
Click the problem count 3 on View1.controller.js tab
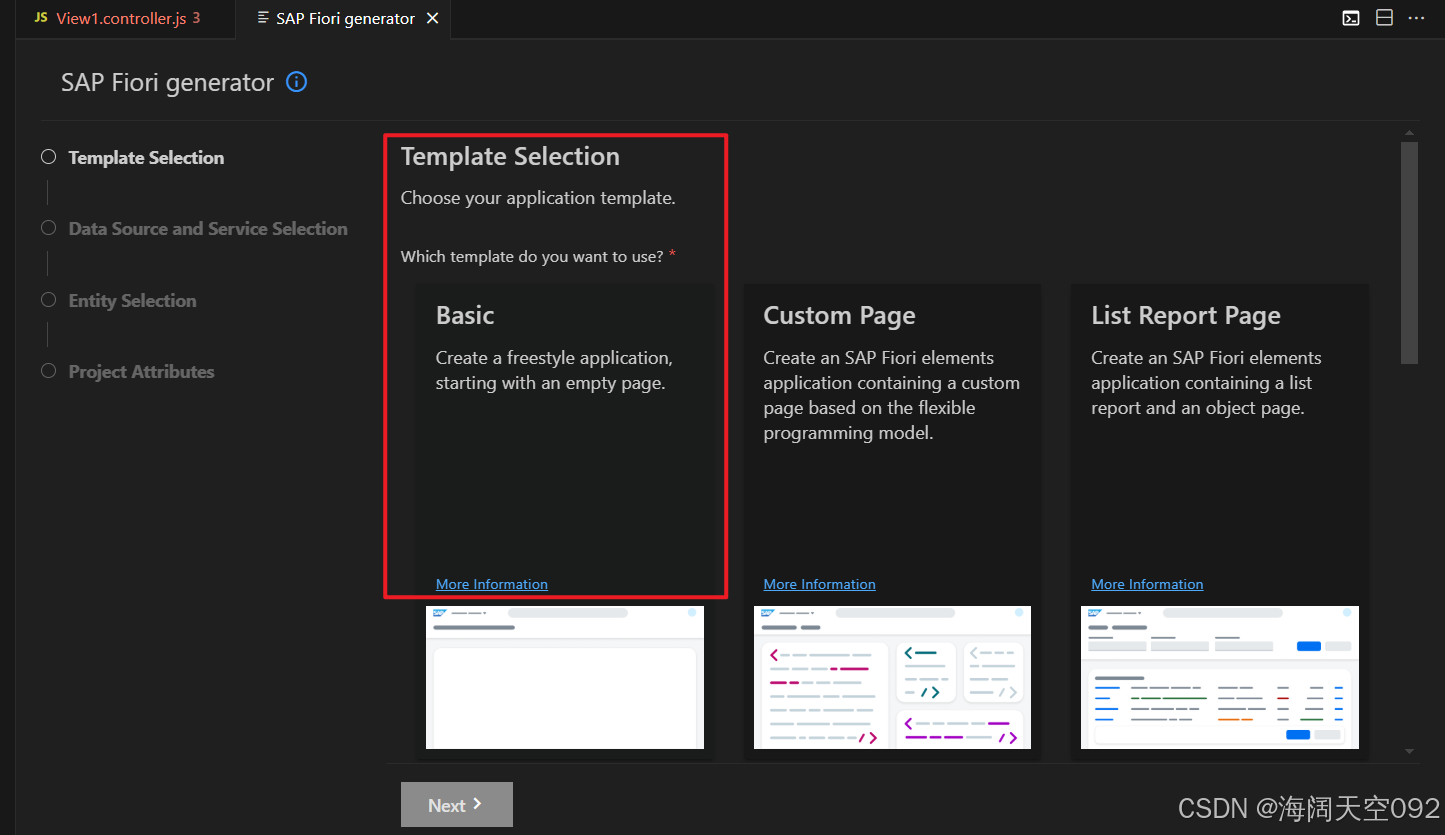pyautogui.click(x=196, y=19)
